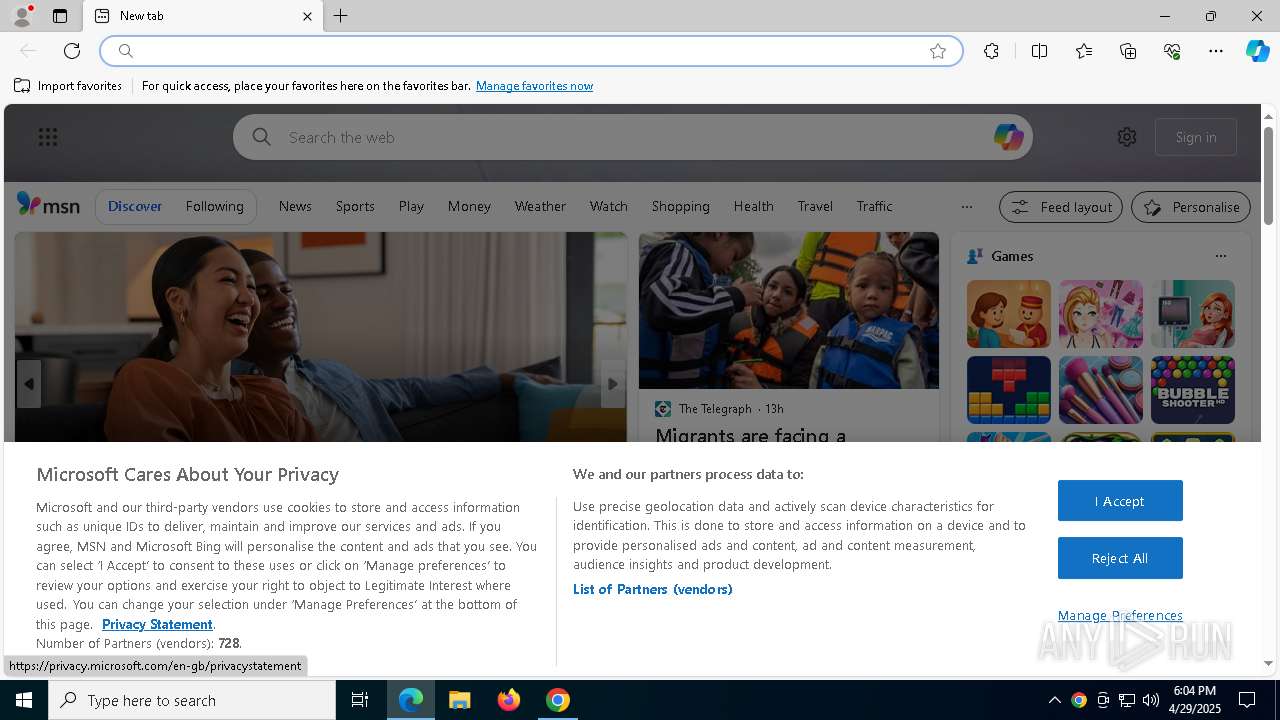1280x720 pixels.
Task: Open the Traffic category
Action: tap(874, 206)
